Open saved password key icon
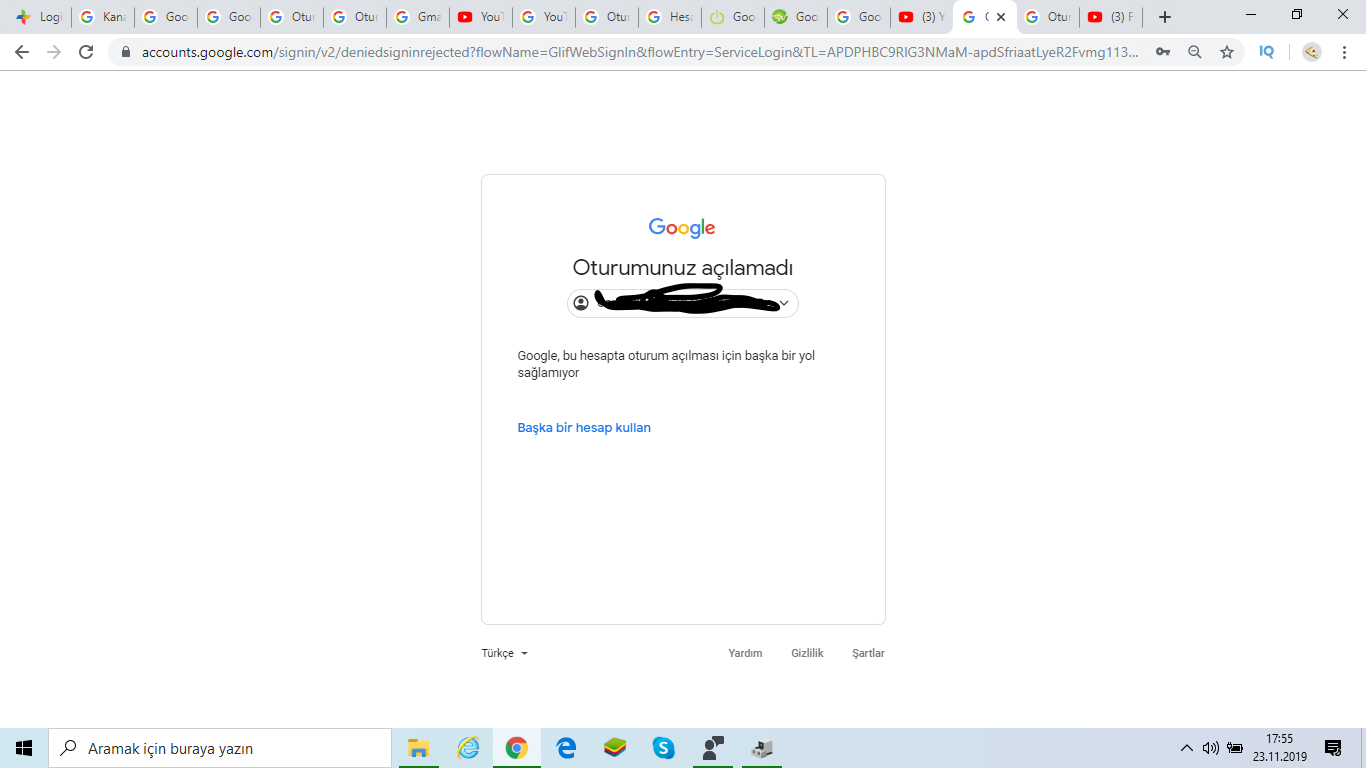1366x768 pixels. (x=1163, y=52)
